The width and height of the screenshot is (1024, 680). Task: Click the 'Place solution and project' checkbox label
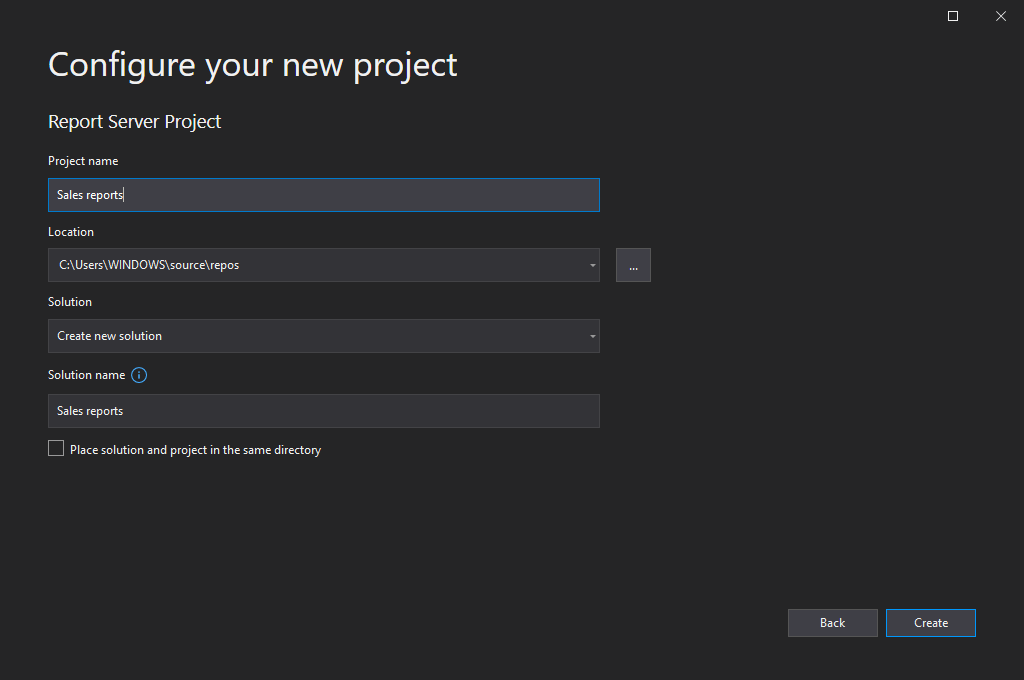195,450
